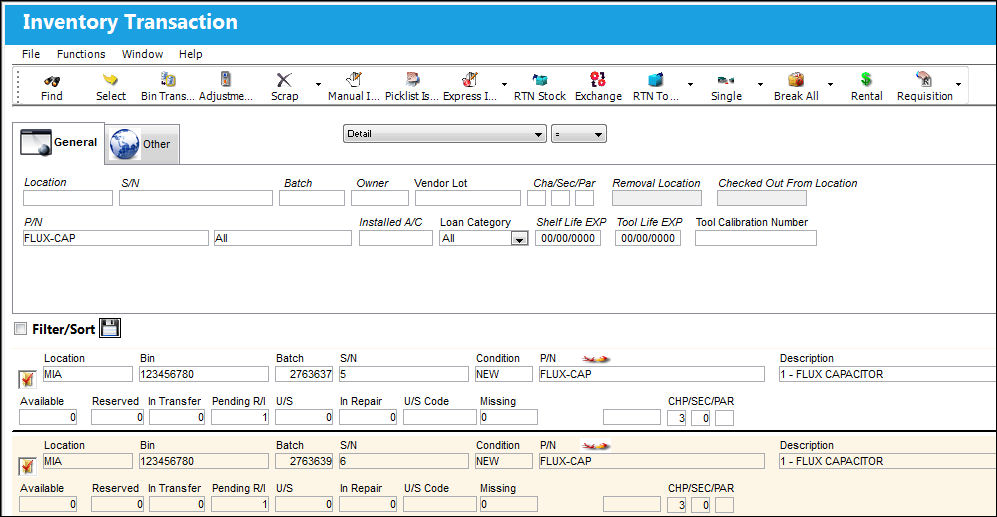
Task: Open the Bin Transfer toolbar icon
Action: [x=168, y=79]
